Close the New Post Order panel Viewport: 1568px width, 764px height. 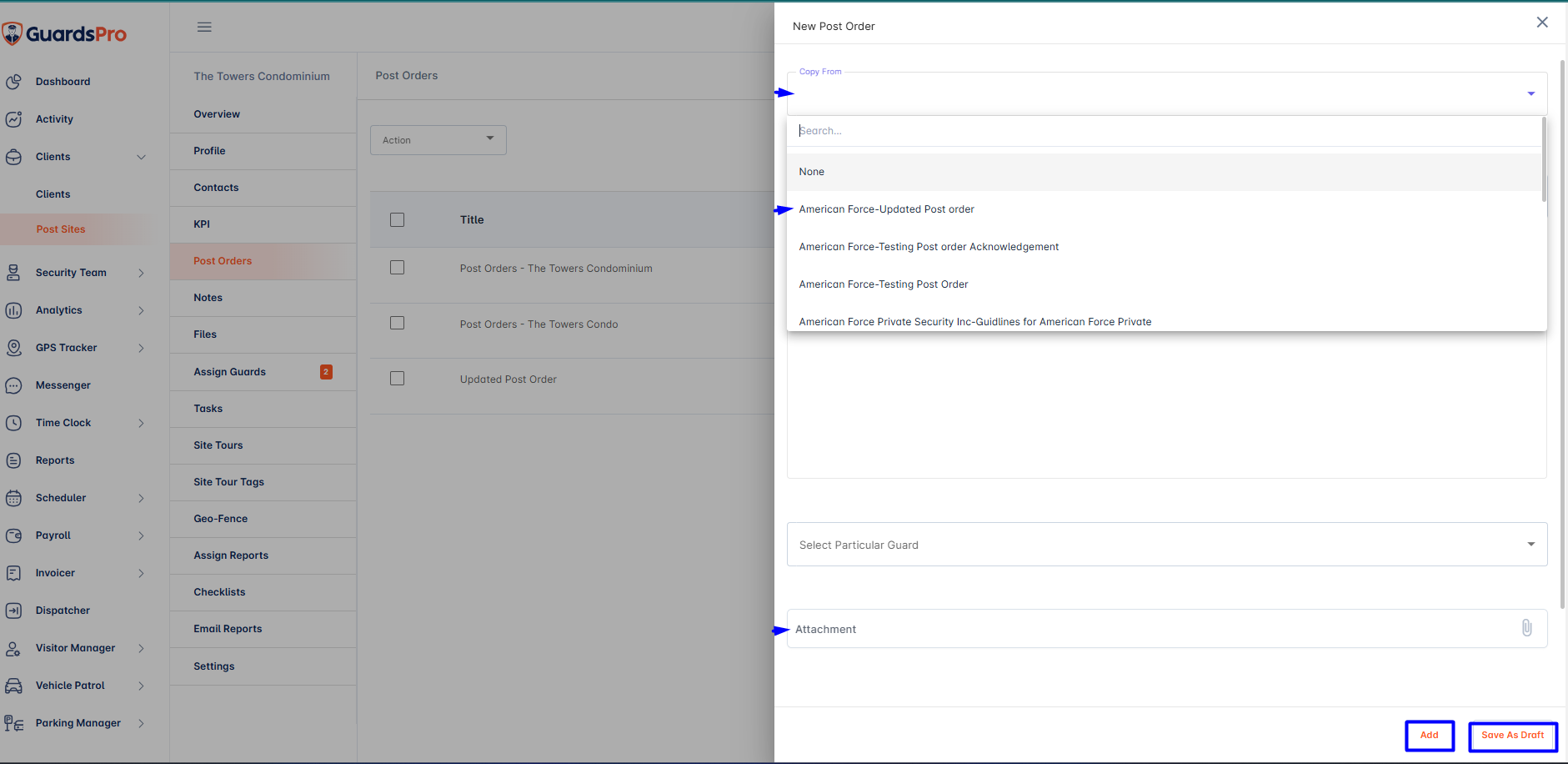coord(1542,23)
